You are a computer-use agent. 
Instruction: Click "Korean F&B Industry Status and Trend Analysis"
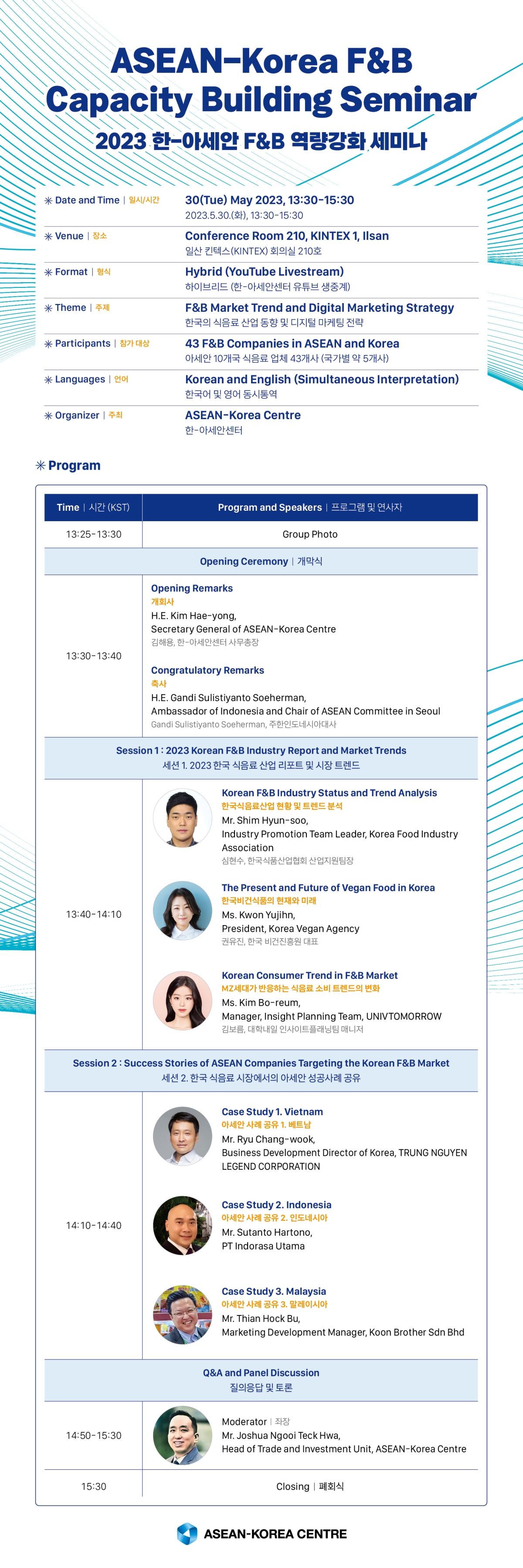pyautogui.click(x=329, y=793)
